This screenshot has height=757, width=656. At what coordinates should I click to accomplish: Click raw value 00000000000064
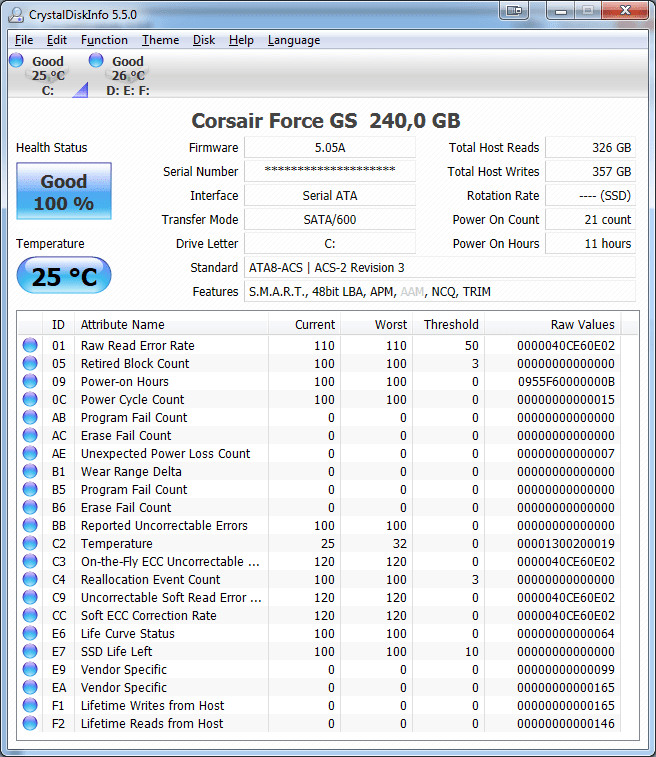[566, 633]
